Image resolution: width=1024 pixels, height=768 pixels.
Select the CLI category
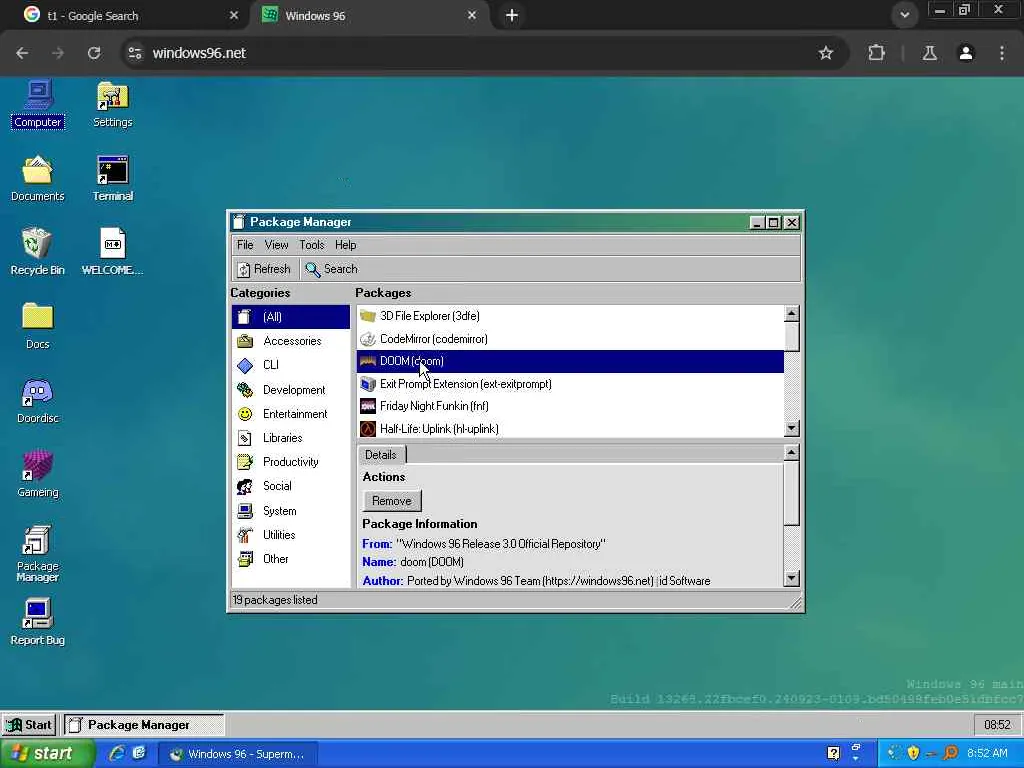(291, 365)
